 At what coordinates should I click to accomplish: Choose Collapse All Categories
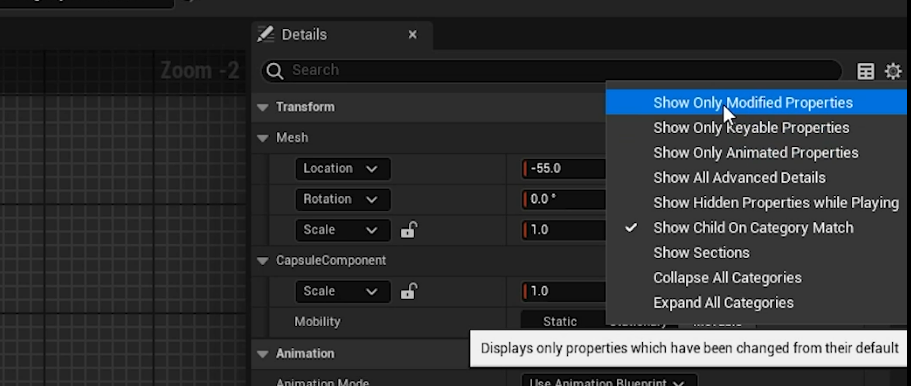(727, 278)
